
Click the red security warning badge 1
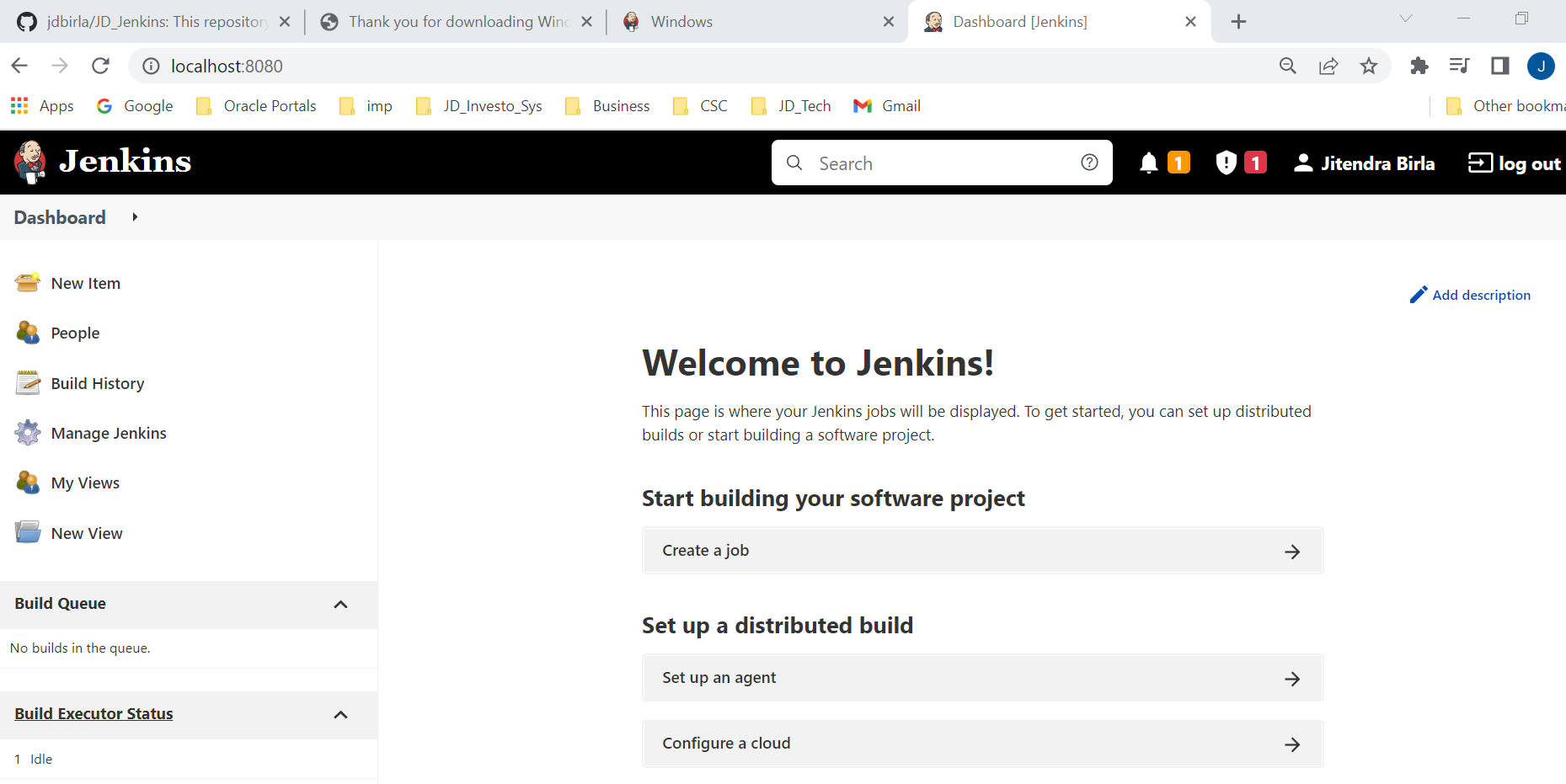tap(1255, 163)
